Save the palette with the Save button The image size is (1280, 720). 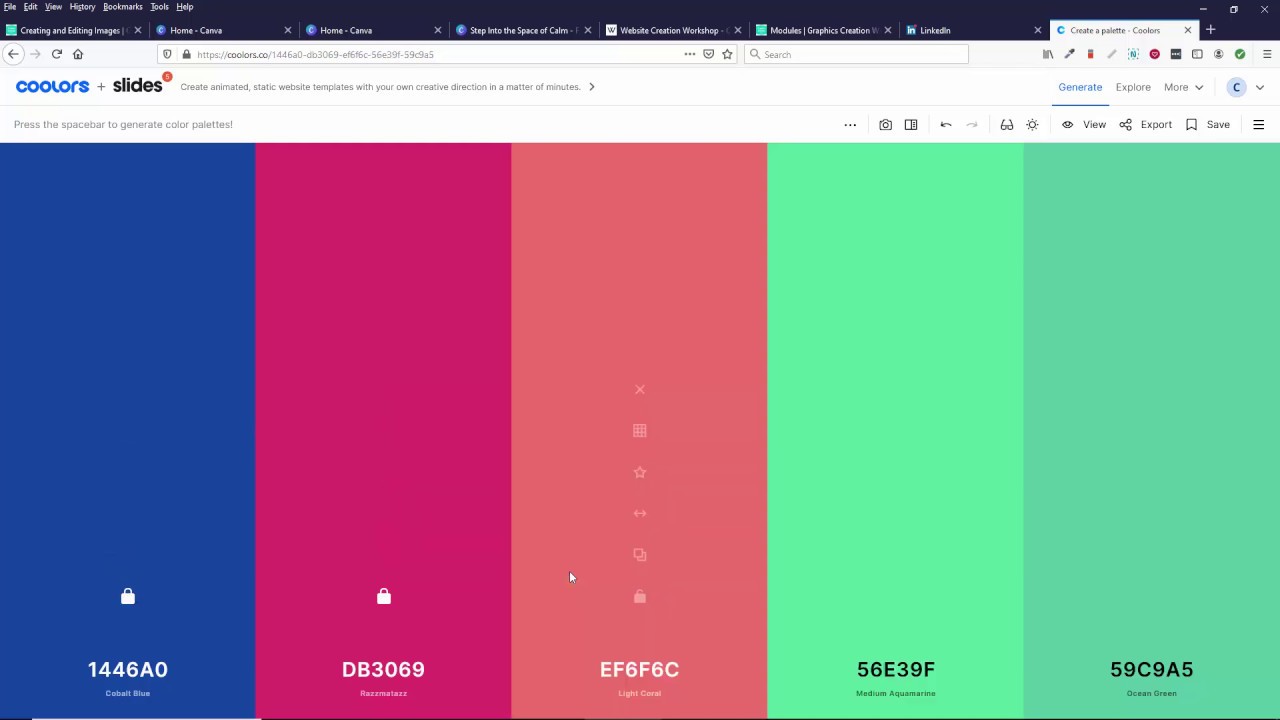click(x=1208, y=125)
